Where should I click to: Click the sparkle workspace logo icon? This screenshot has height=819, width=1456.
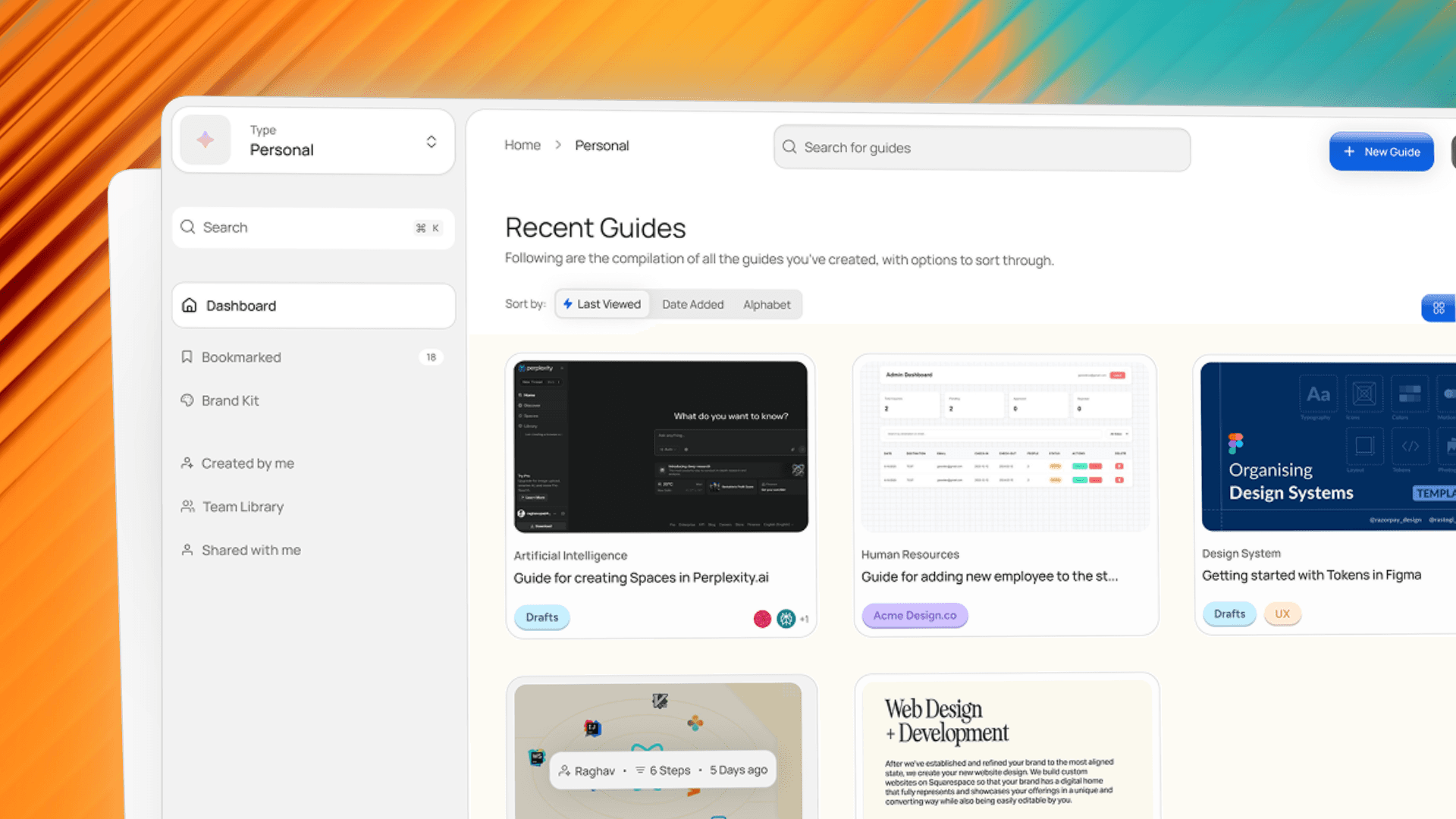coord(206,140)
